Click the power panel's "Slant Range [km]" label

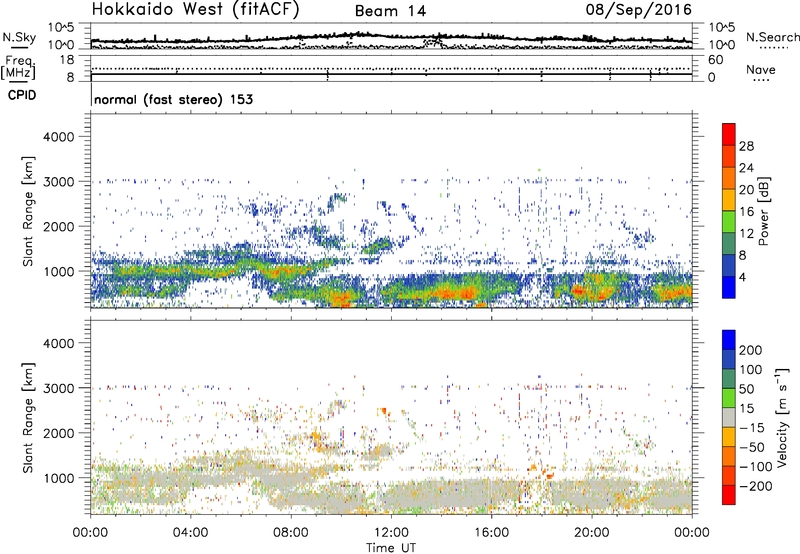(x=28, y=211)
